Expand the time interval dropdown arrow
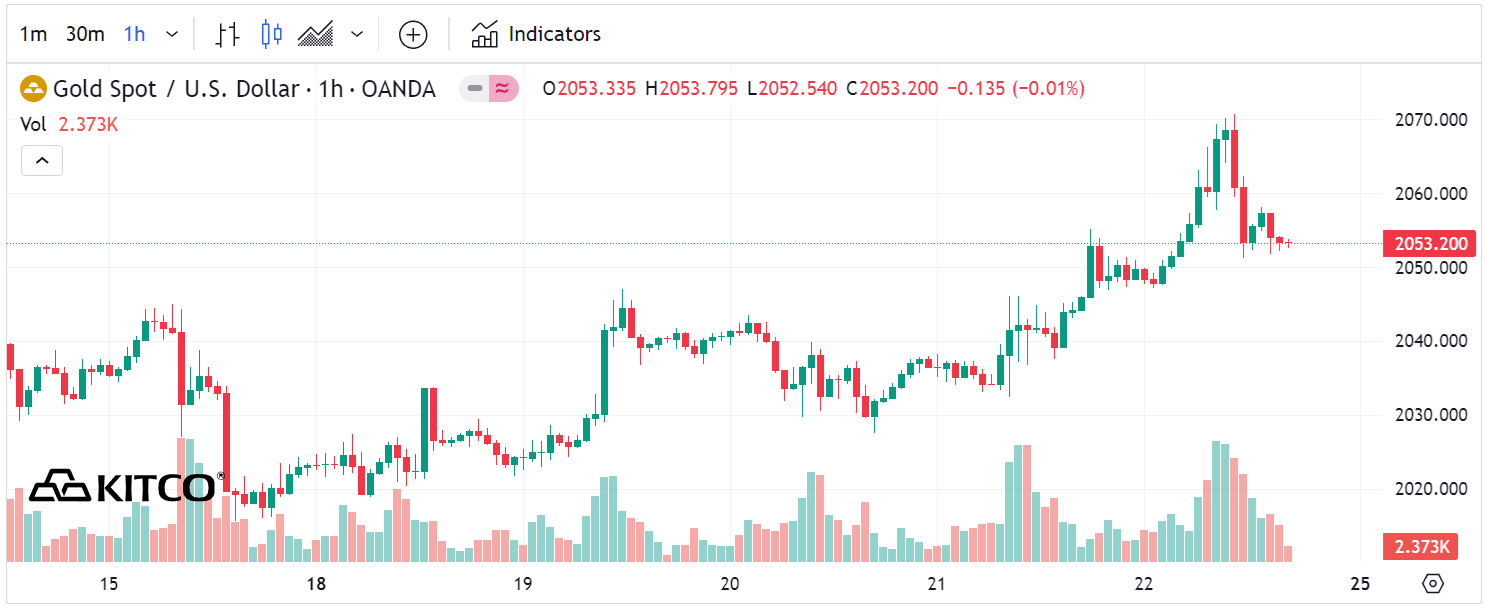1486x608 pixels. point(172,35)
